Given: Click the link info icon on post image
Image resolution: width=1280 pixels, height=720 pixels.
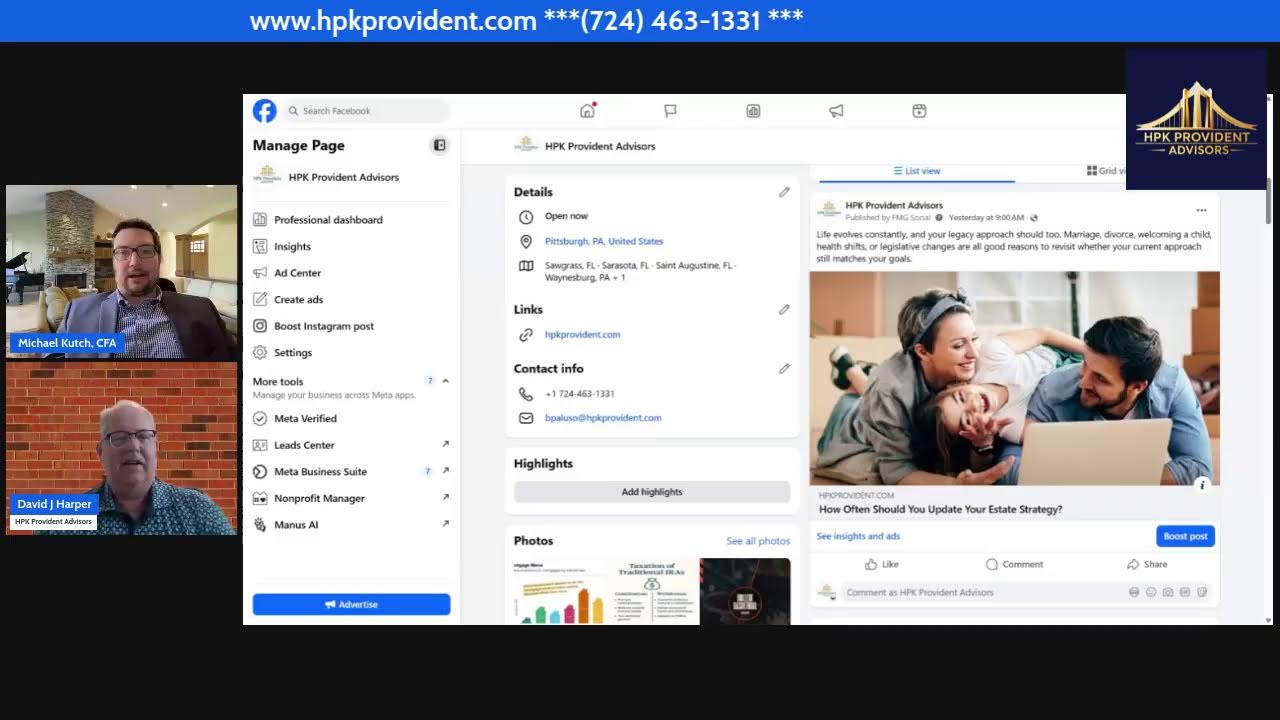Looking at the screenshot, I should click(x=1203, y=485).
